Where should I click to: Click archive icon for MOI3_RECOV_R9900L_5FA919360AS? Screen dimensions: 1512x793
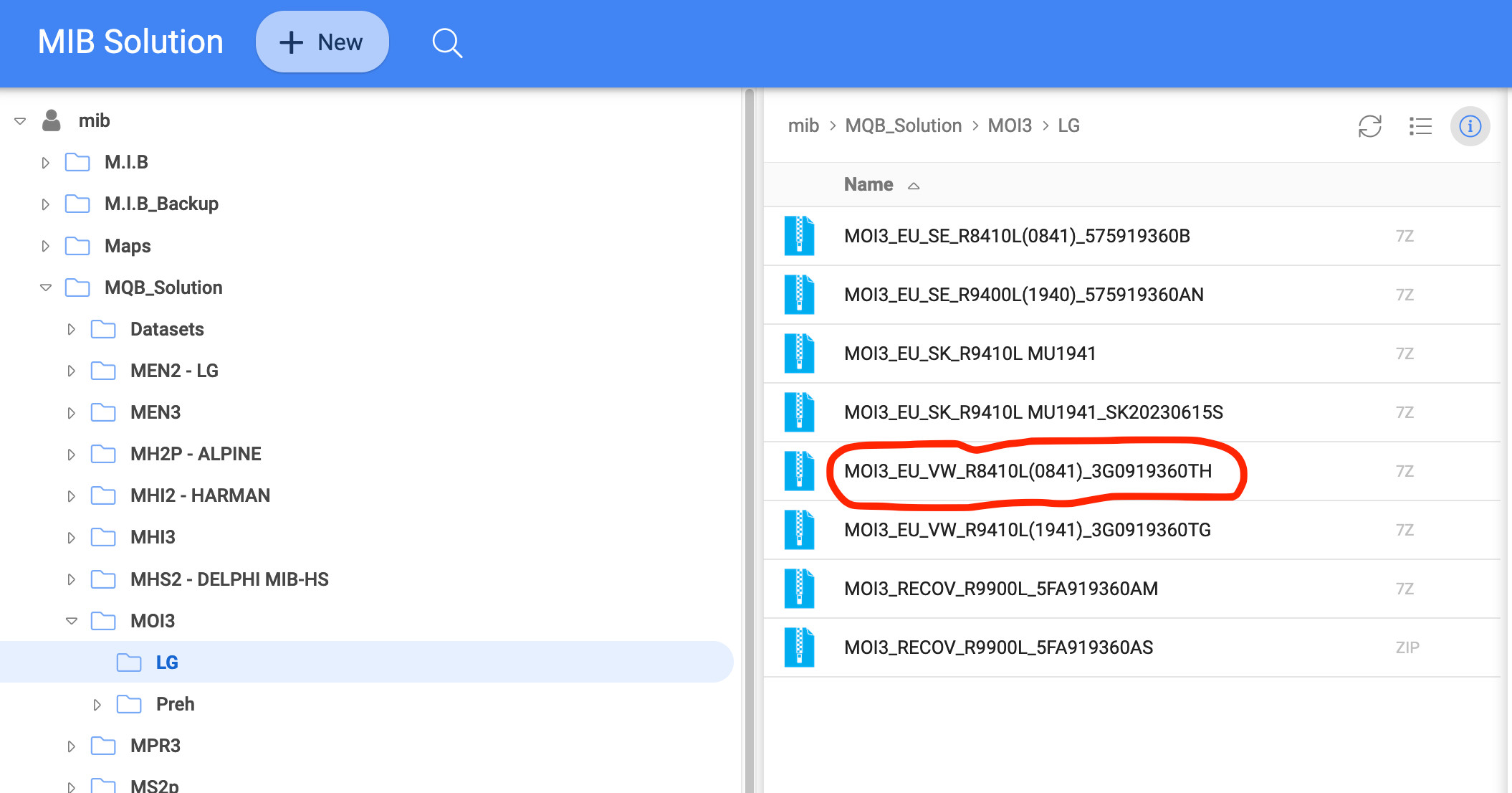[799, 647]
